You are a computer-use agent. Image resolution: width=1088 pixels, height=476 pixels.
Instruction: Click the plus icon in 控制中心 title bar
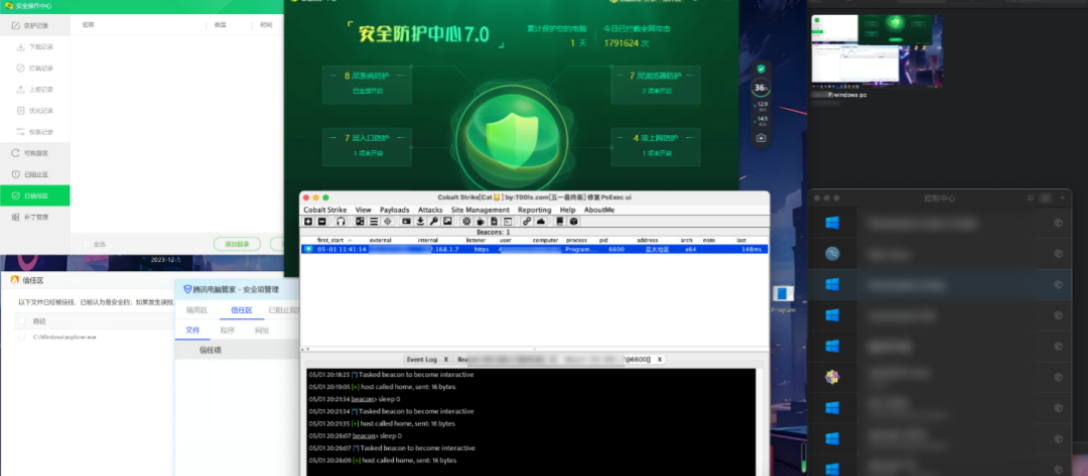tap(1062, 198)
